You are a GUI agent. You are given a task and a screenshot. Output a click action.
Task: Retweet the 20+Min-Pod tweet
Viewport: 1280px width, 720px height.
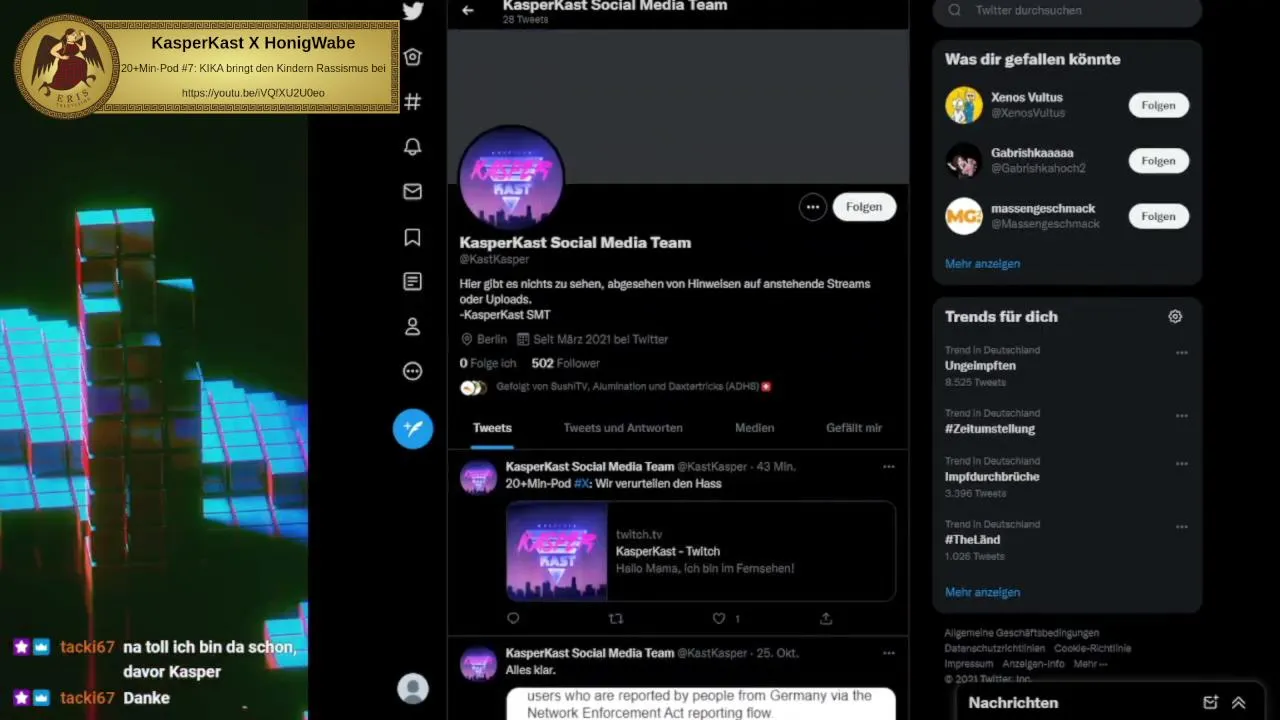pyautogui.click(x=616, y=618)
